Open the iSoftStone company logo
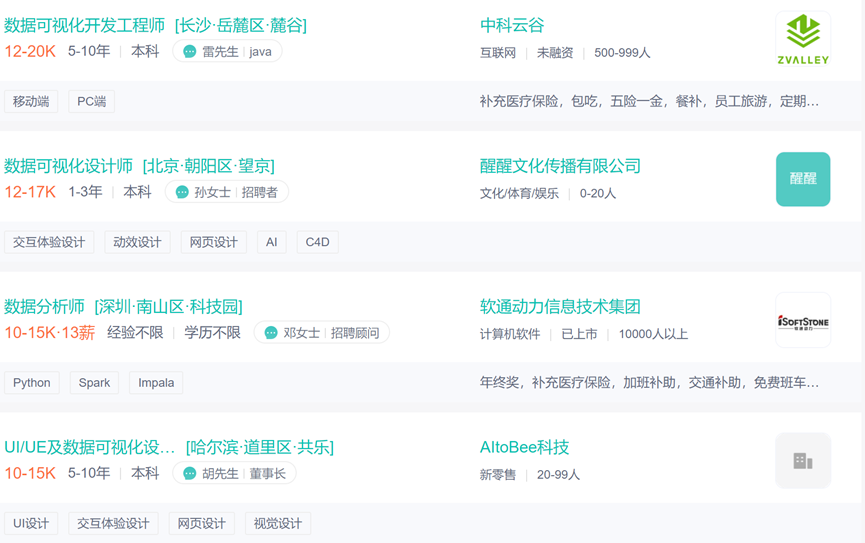This screenshot has width=865, height=543. [803, 320]
